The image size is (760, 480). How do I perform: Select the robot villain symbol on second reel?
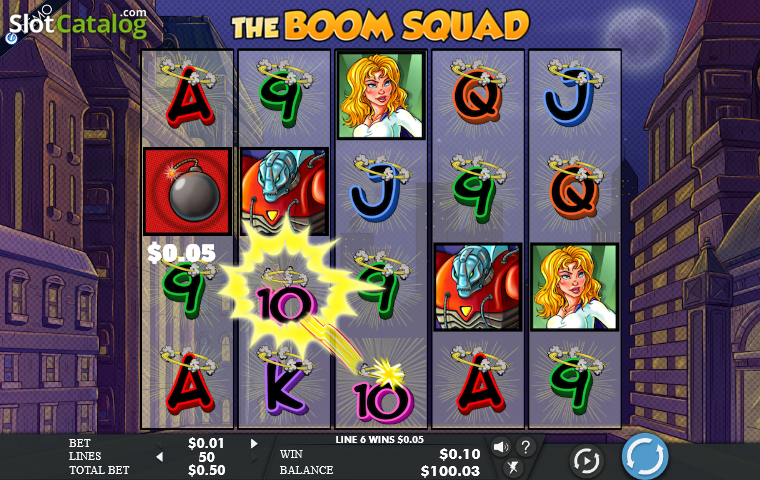285,191
